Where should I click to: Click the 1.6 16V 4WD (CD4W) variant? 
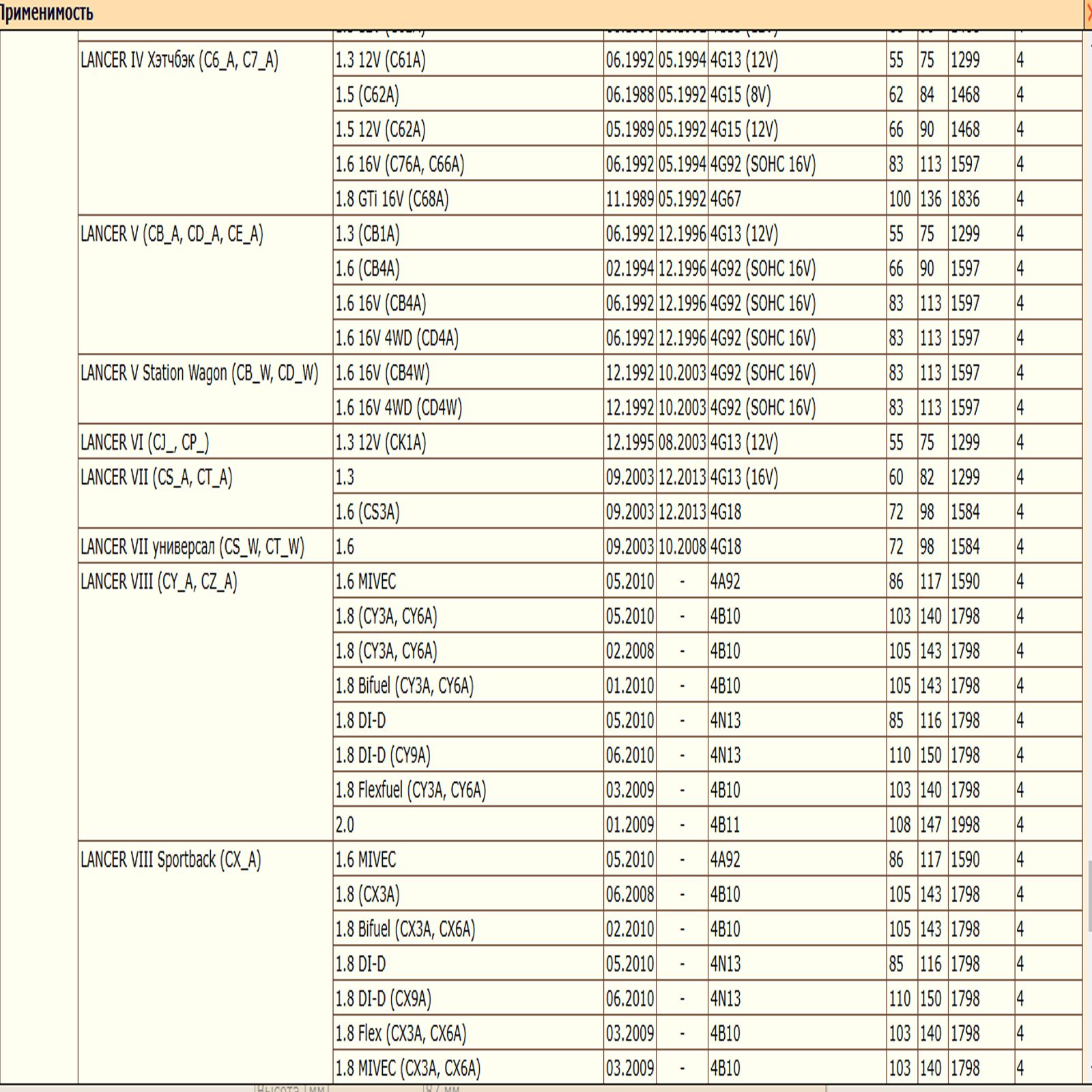[x=399, y=408]
